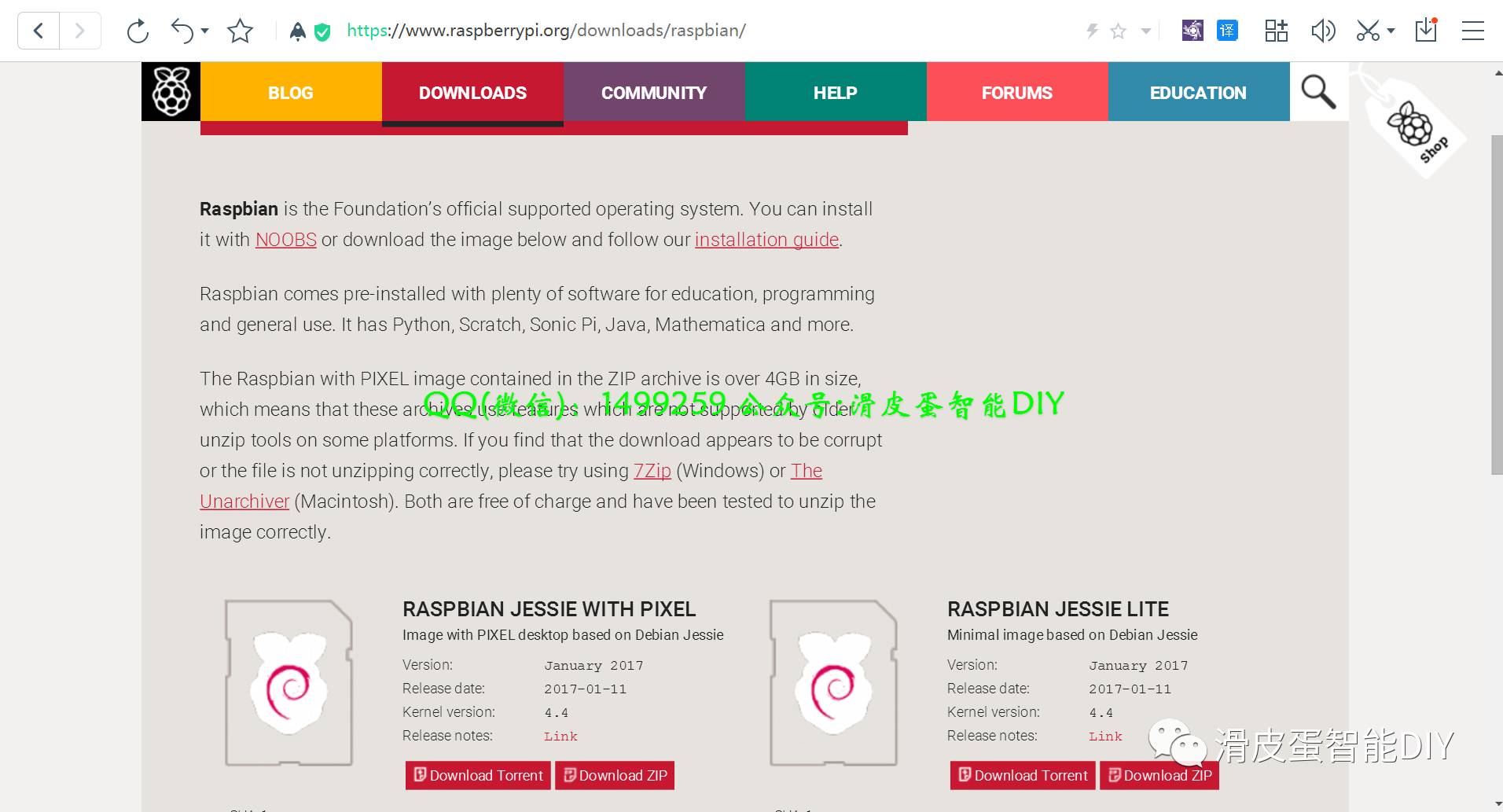Reload the current page
The height and width of the screenshot is (812, 1503).
pos(138,31)
